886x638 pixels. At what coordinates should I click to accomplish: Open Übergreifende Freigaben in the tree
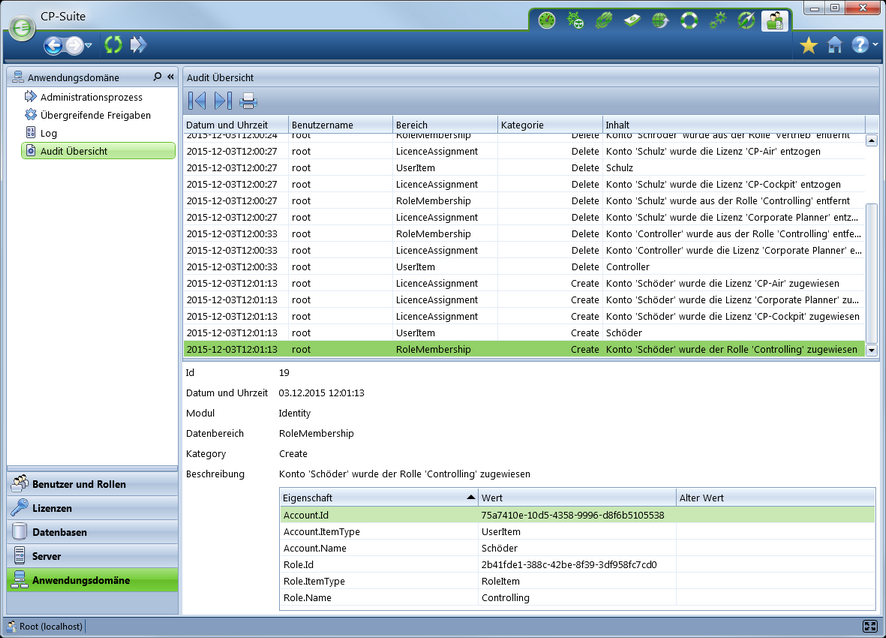pyautogui.click(x=95, y=115)
